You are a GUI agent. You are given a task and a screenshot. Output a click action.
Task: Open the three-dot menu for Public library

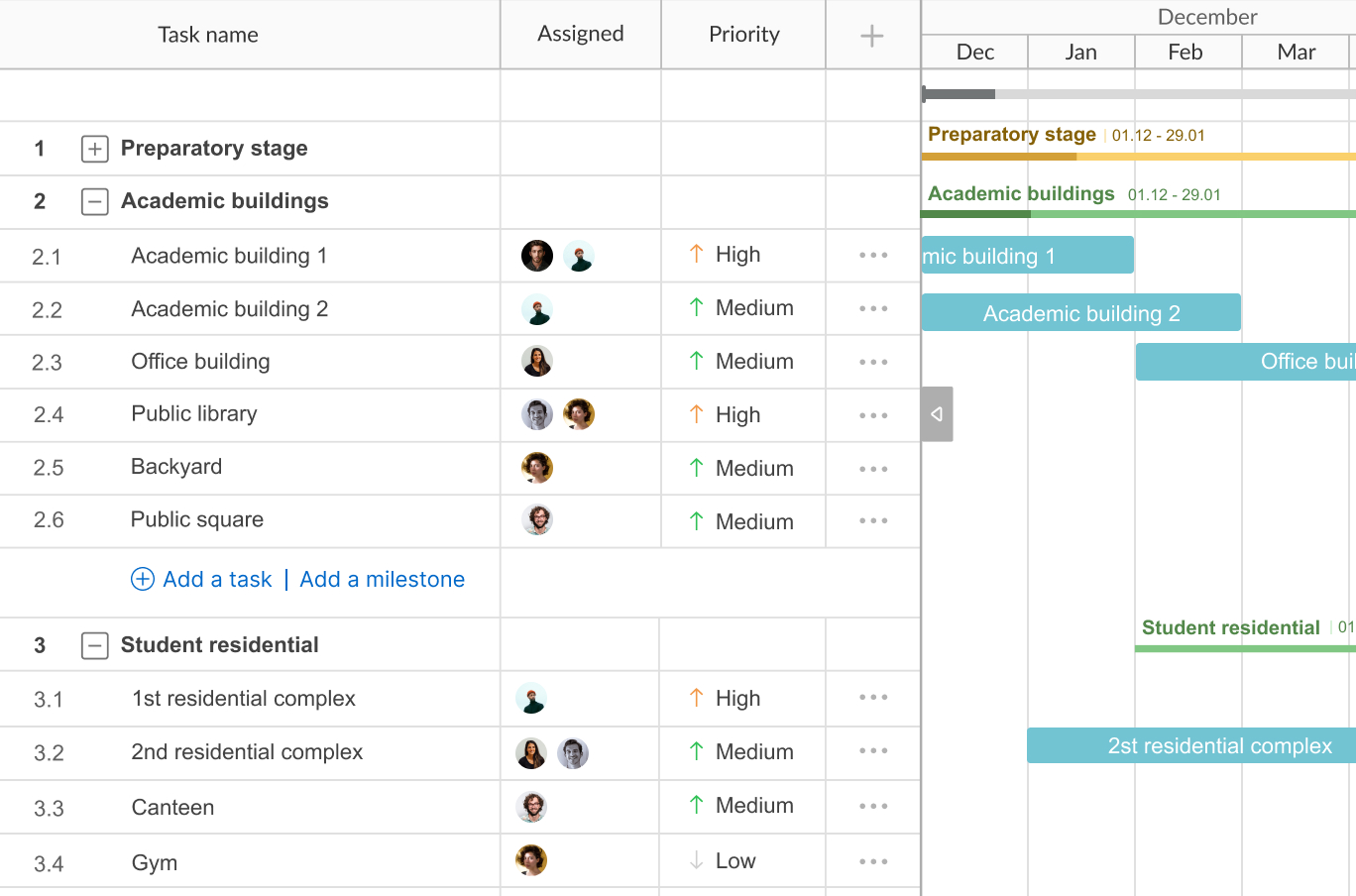873,416
